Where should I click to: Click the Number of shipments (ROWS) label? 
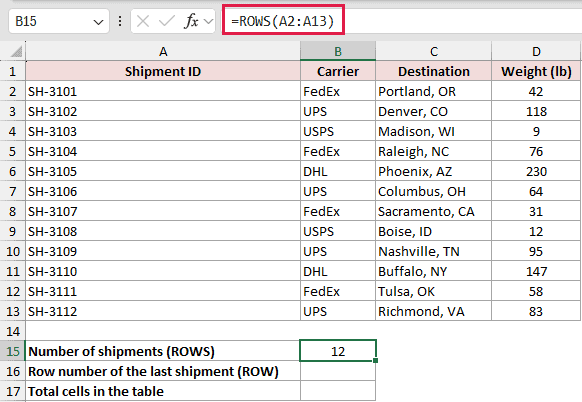tap(163, 351)
